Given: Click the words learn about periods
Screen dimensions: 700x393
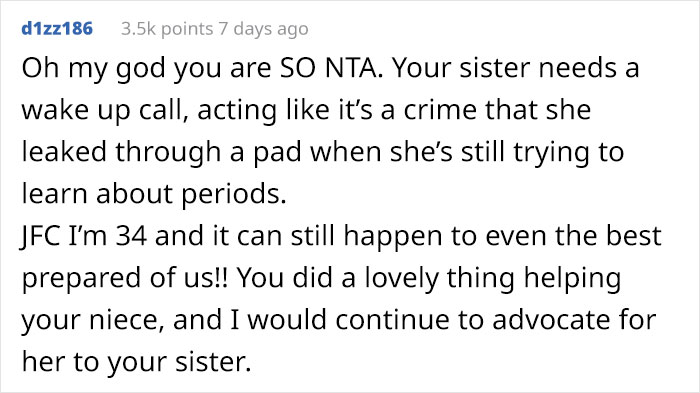Looking at the screenshot, I should click(x=154, y=194).
